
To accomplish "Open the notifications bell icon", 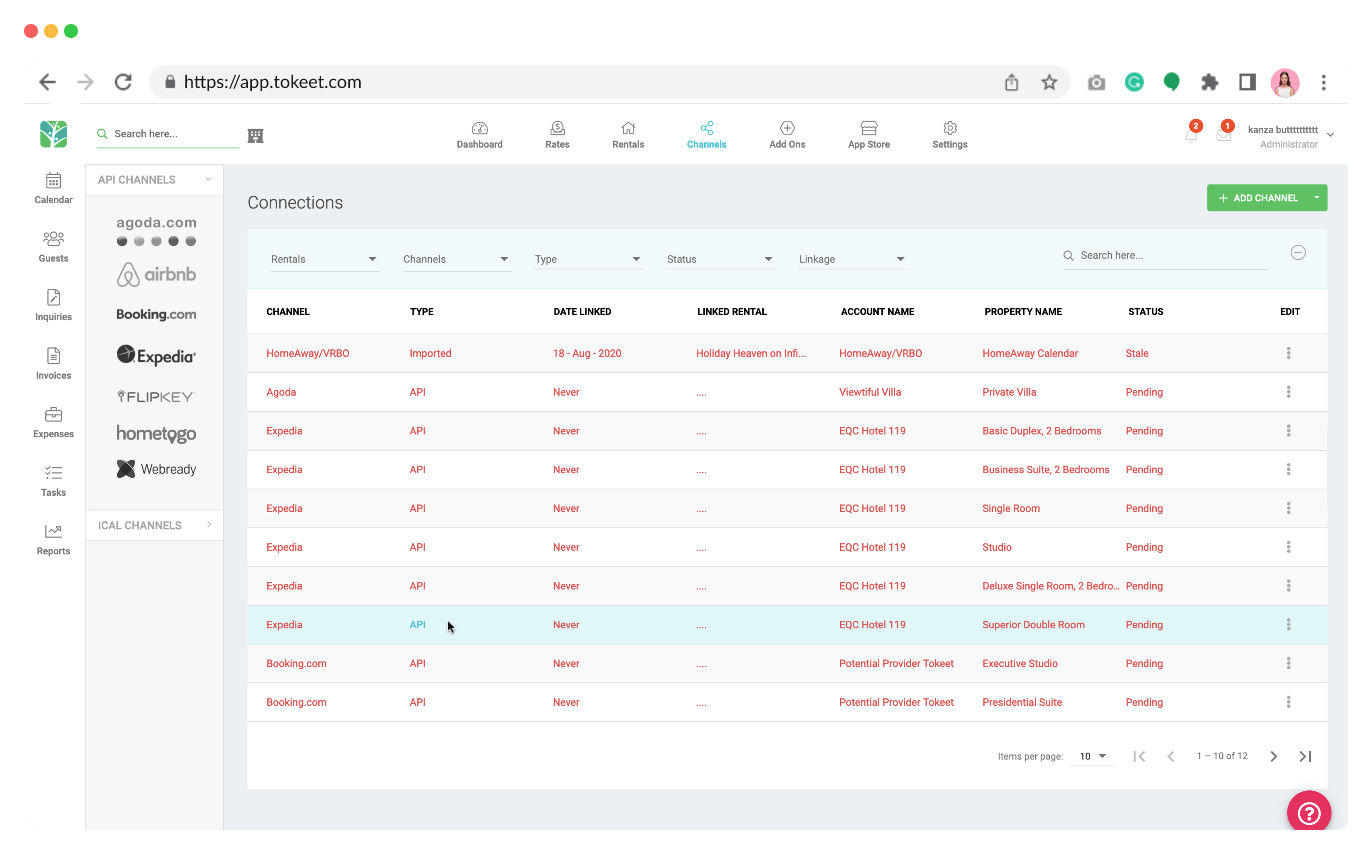I will tap(1191, 134).
